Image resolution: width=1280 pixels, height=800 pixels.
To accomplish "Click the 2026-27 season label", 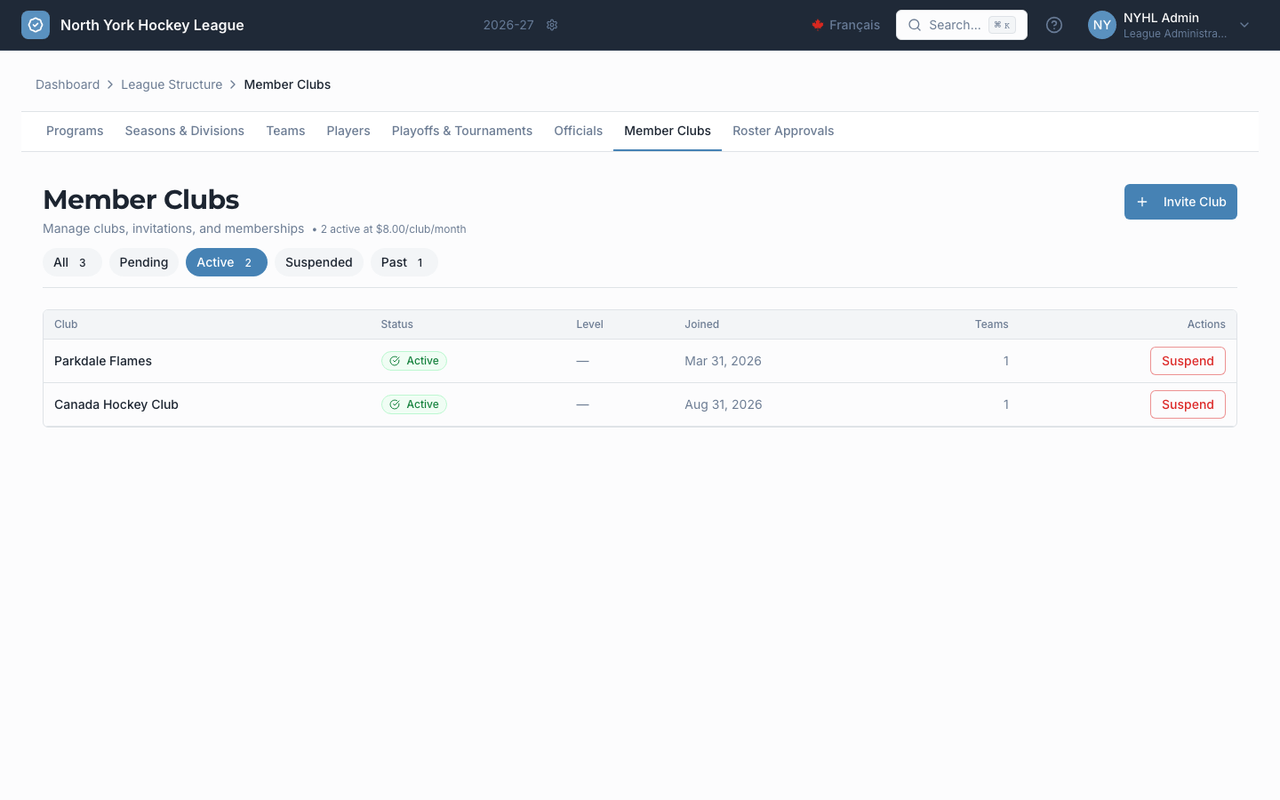I will click(x=509, y=25).
